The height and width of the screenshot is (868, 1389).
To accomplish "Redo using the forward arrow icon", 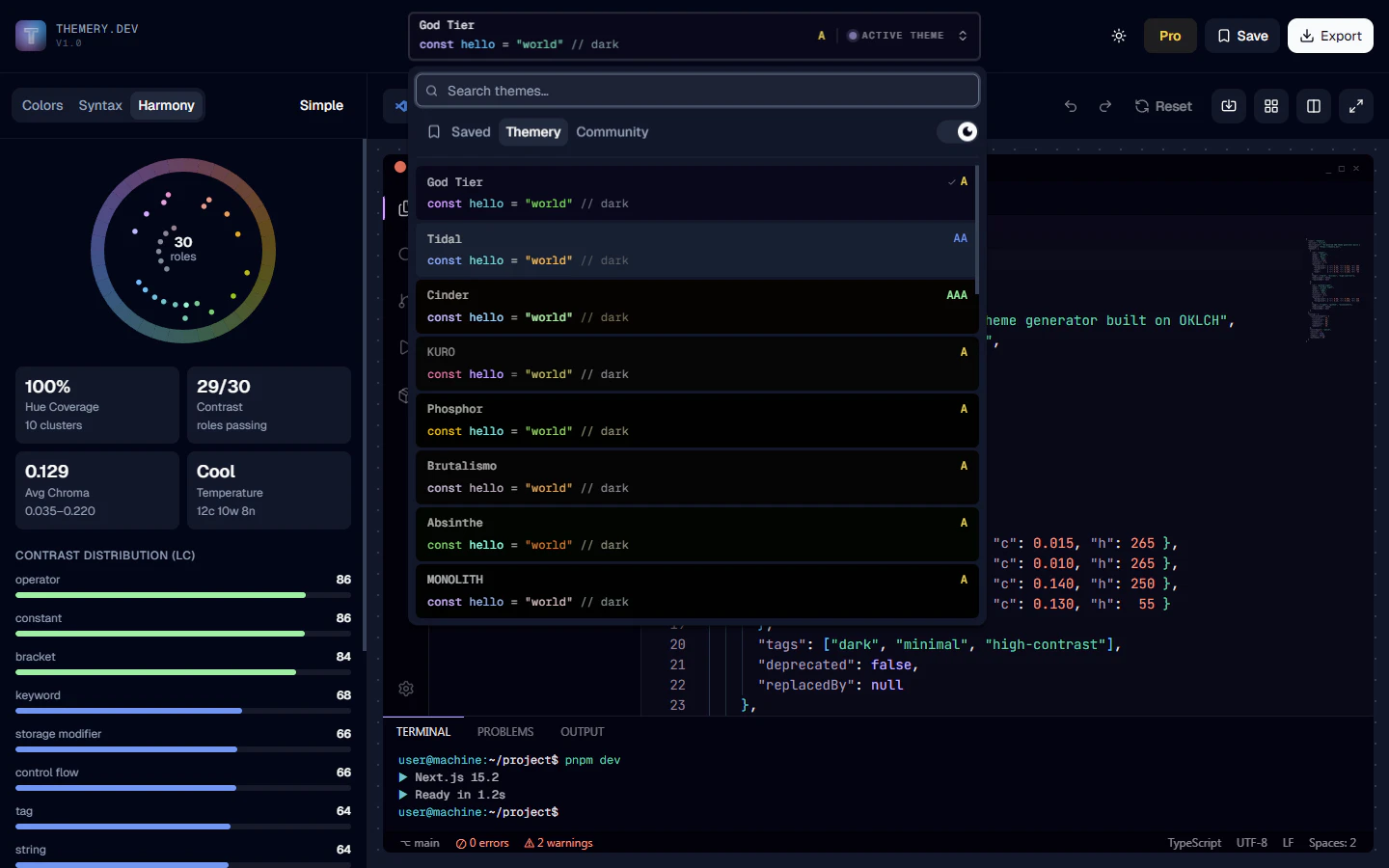I will pyautogui.click(x=1104, y=106).
